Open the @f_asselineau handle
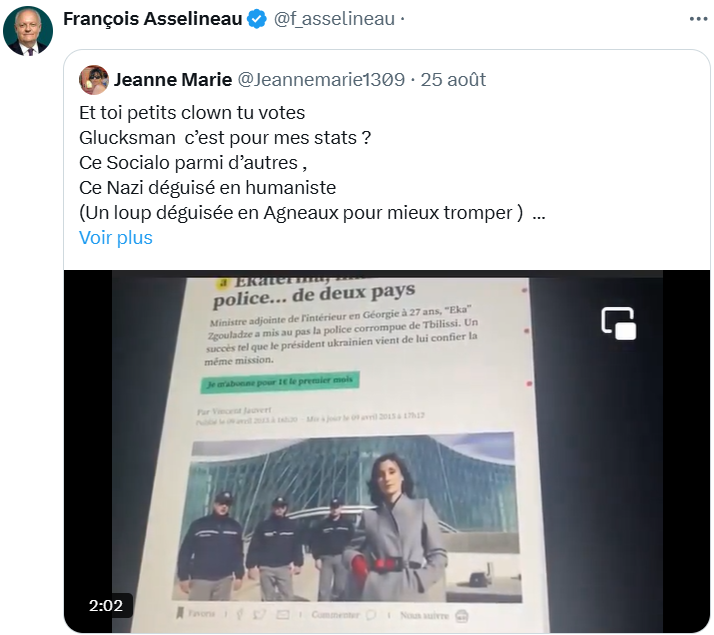The height and width of the screenshot is (635, 714). pos(334,19)
